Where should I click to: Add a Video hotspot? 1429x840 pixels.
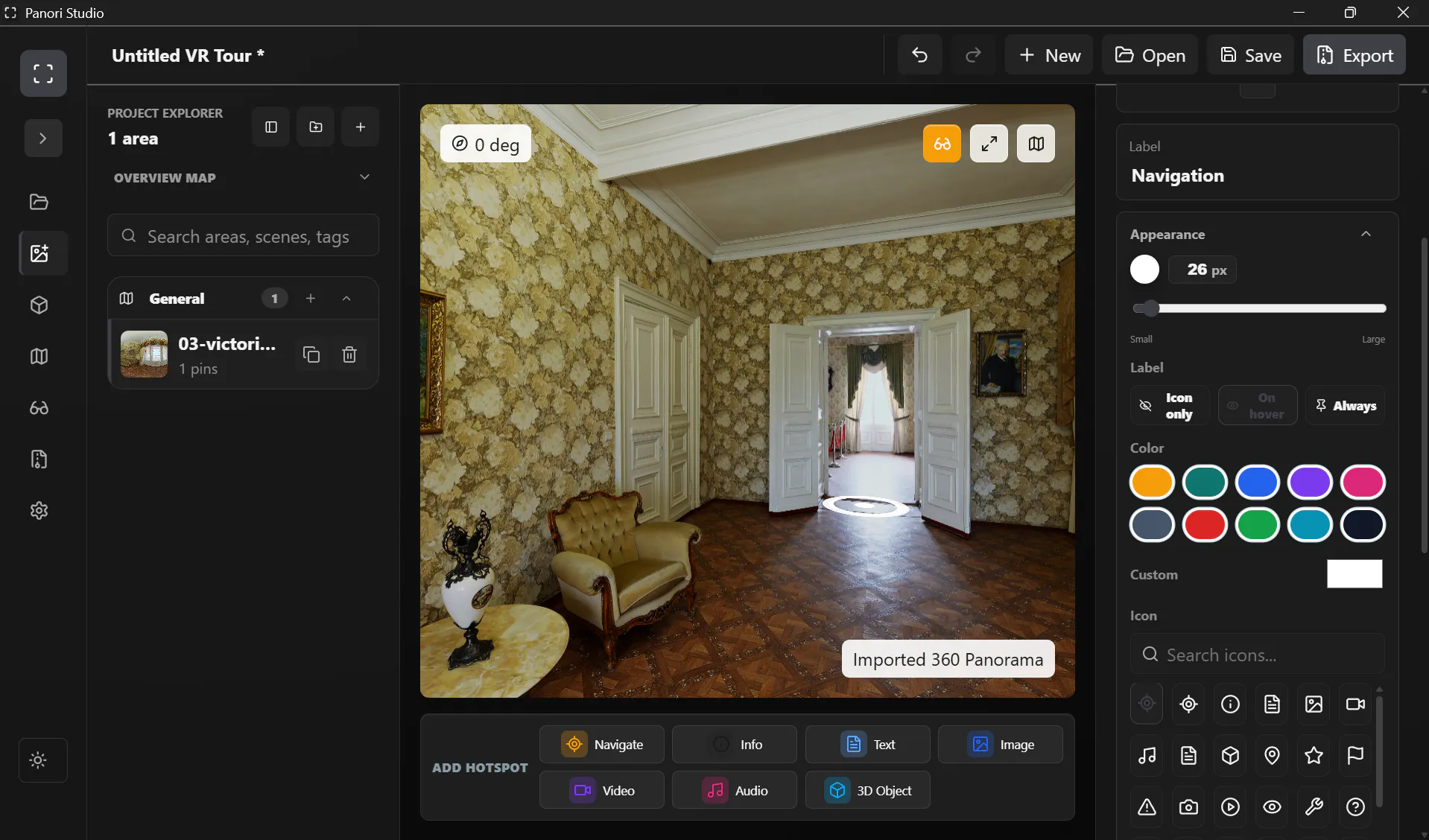pyautogui.click(x=602, y=791)
